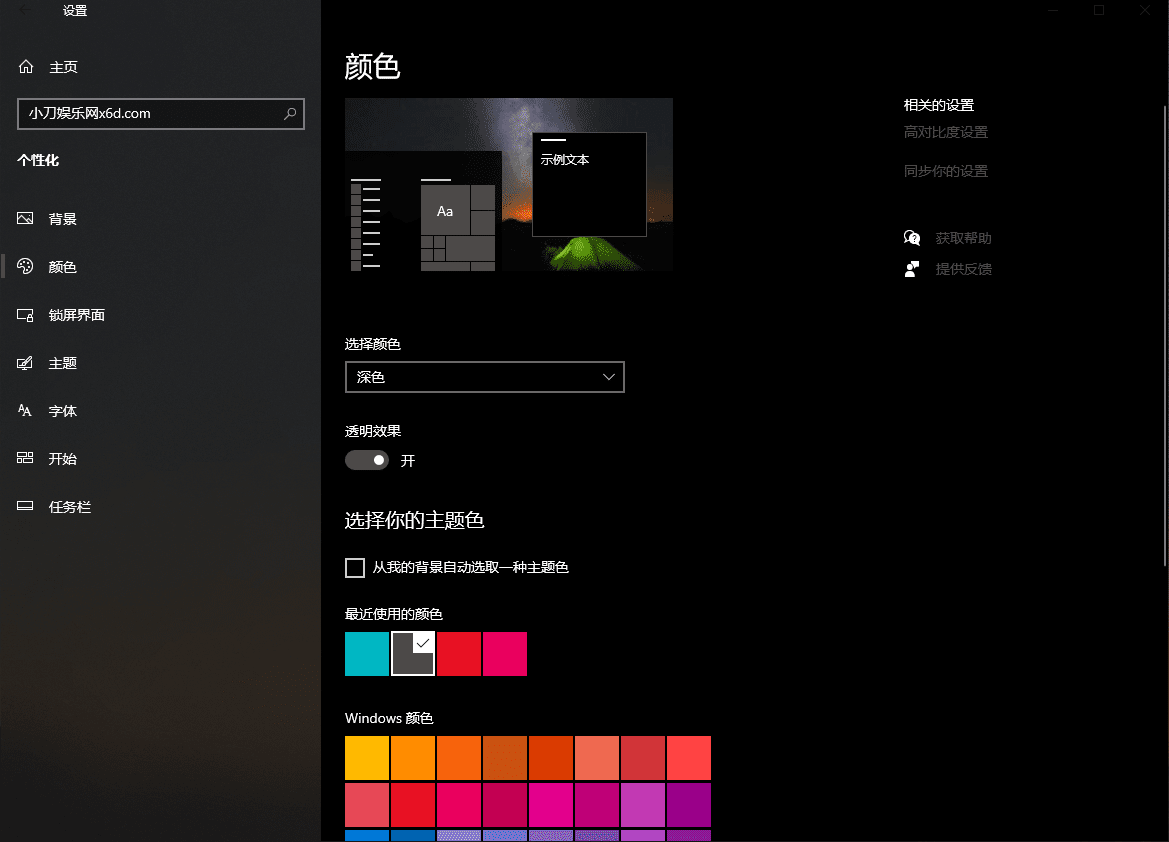Click the search box magnifier in Settings
The image size is (1169, 842).
tap(289, 114)
